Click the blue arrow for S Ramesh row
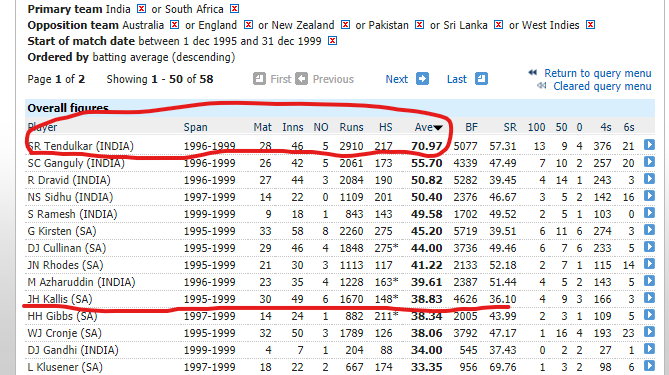The height and width of the screenshot is (375, 669). (649, 213)
